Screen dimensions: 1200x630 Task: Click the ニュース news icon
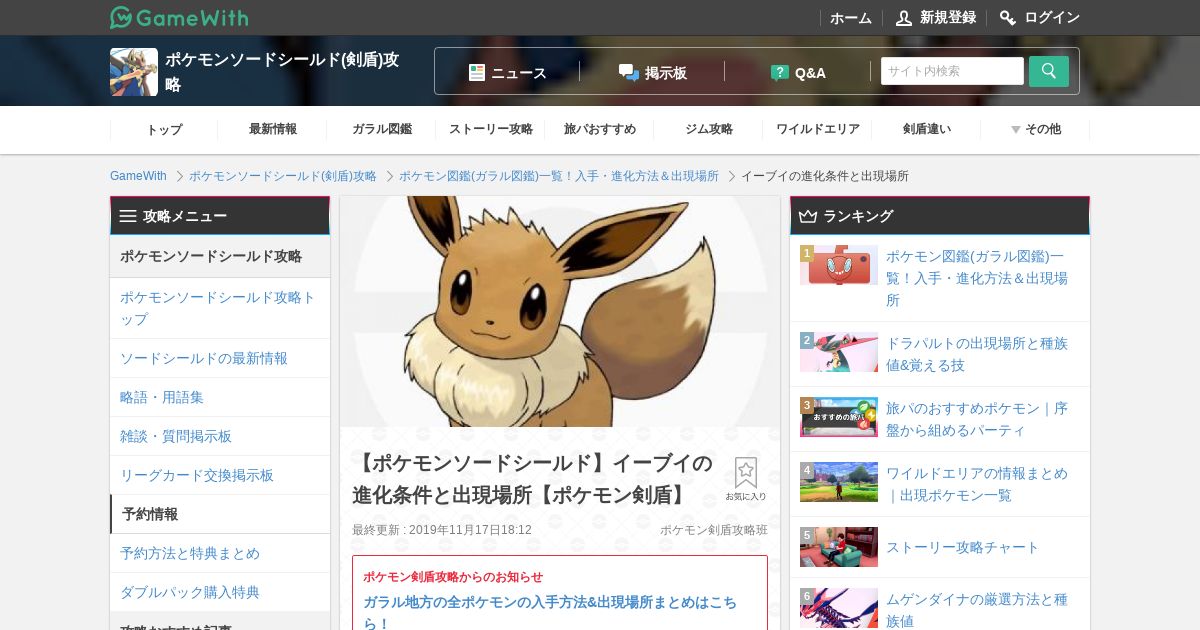click(x=477, y=72)
